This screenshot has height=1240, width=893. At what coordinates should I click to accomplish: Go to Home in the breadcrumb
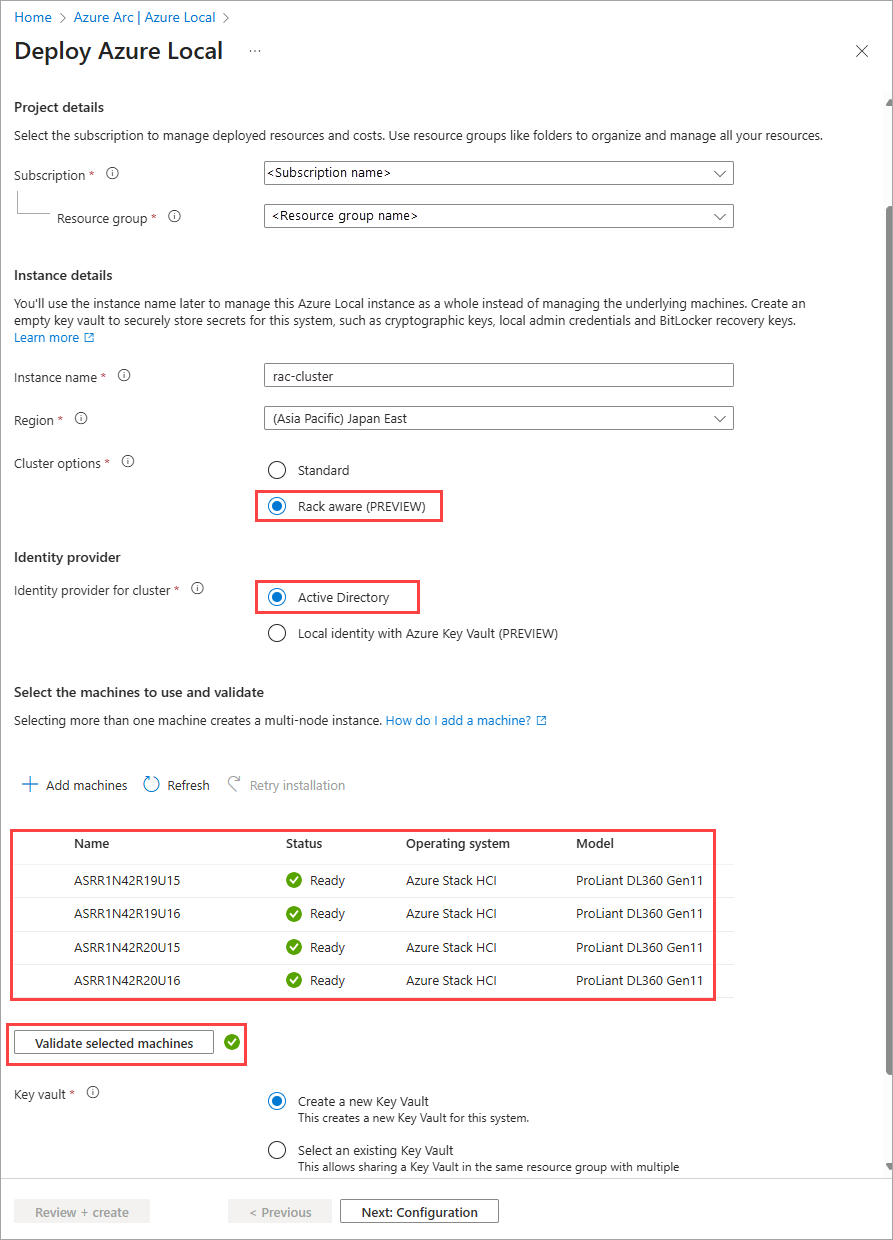33,18
